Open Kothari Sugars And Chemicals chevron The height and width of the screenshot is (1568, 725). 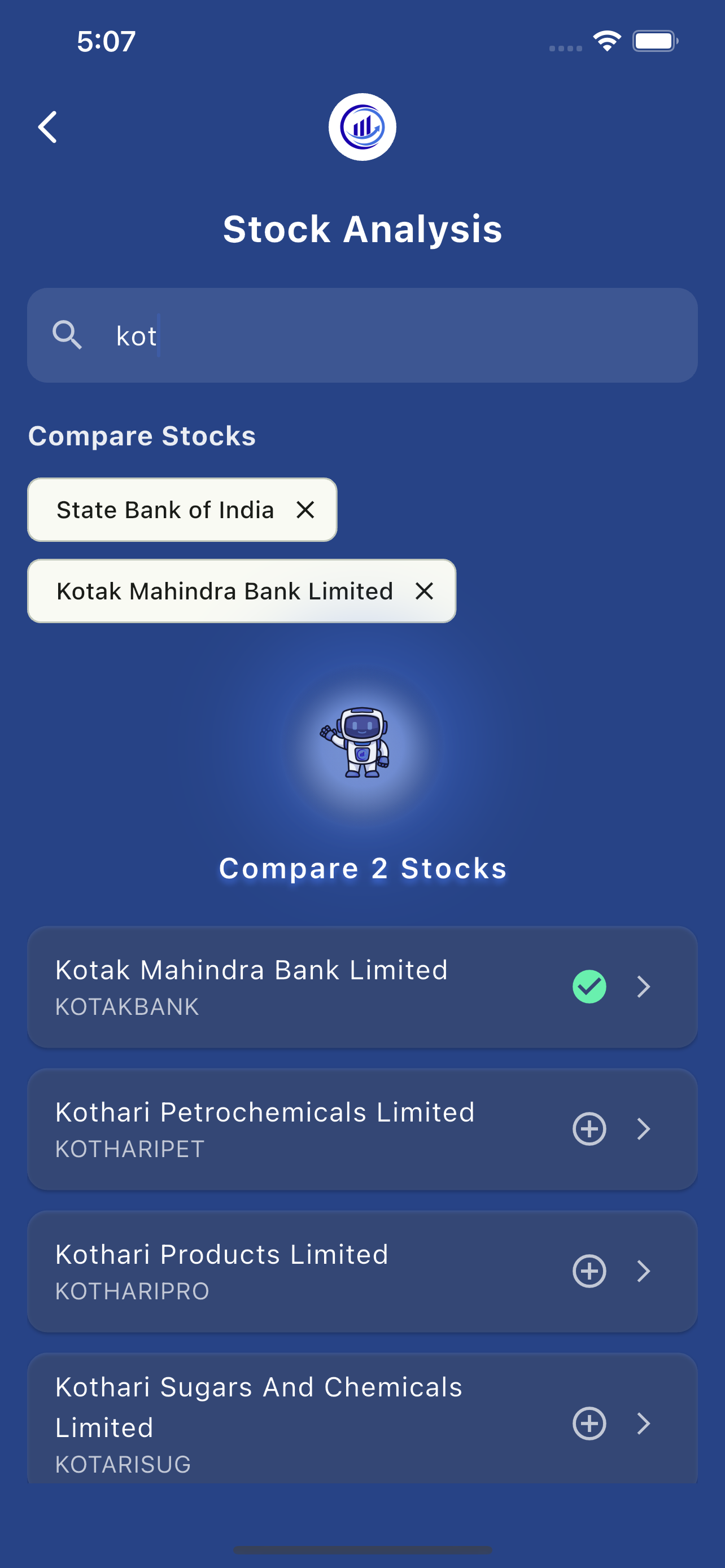tap(644, 1424)
